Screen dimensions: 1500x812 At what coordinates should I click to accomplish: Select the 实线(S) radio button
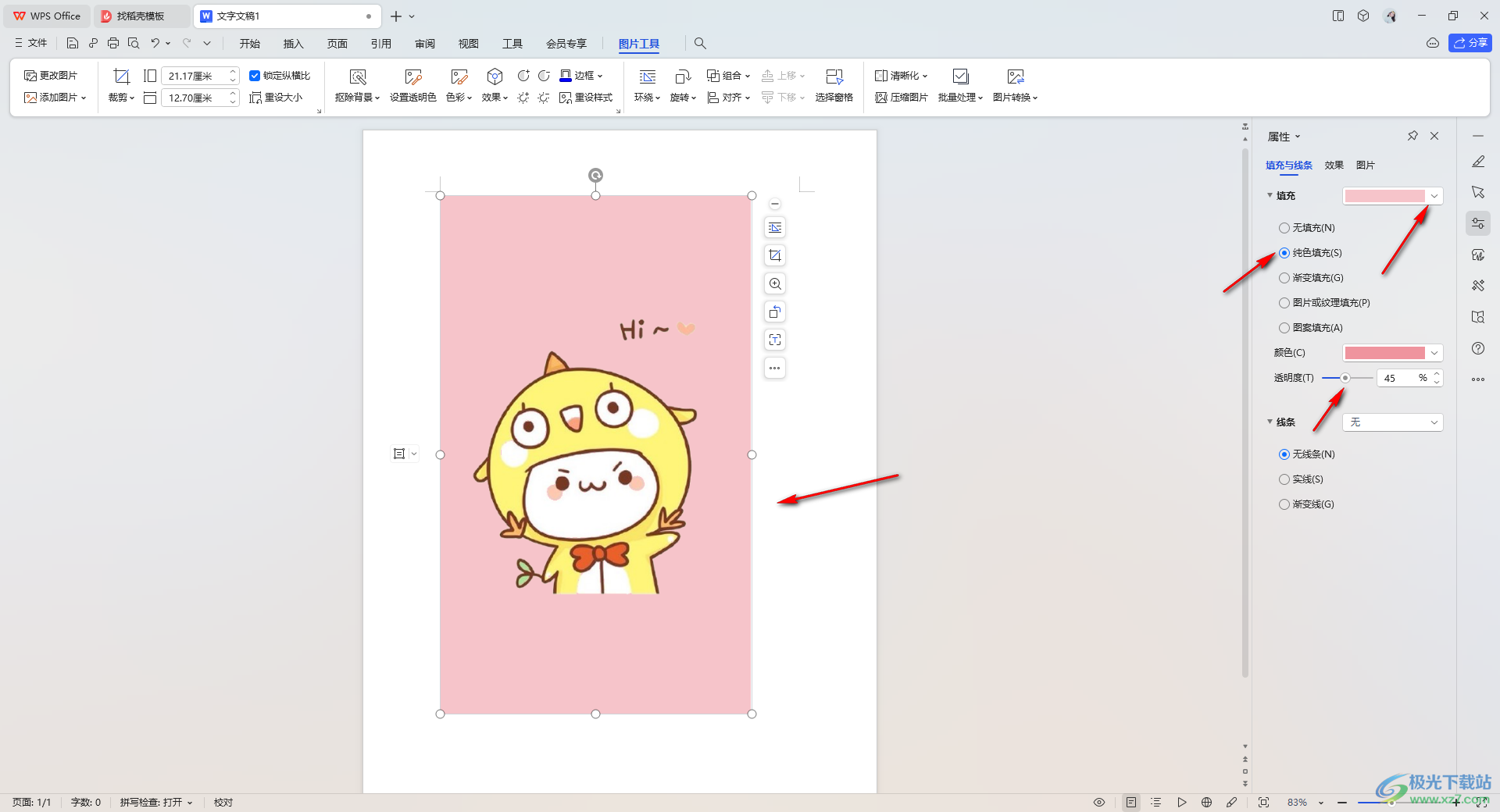[1284, 479]
